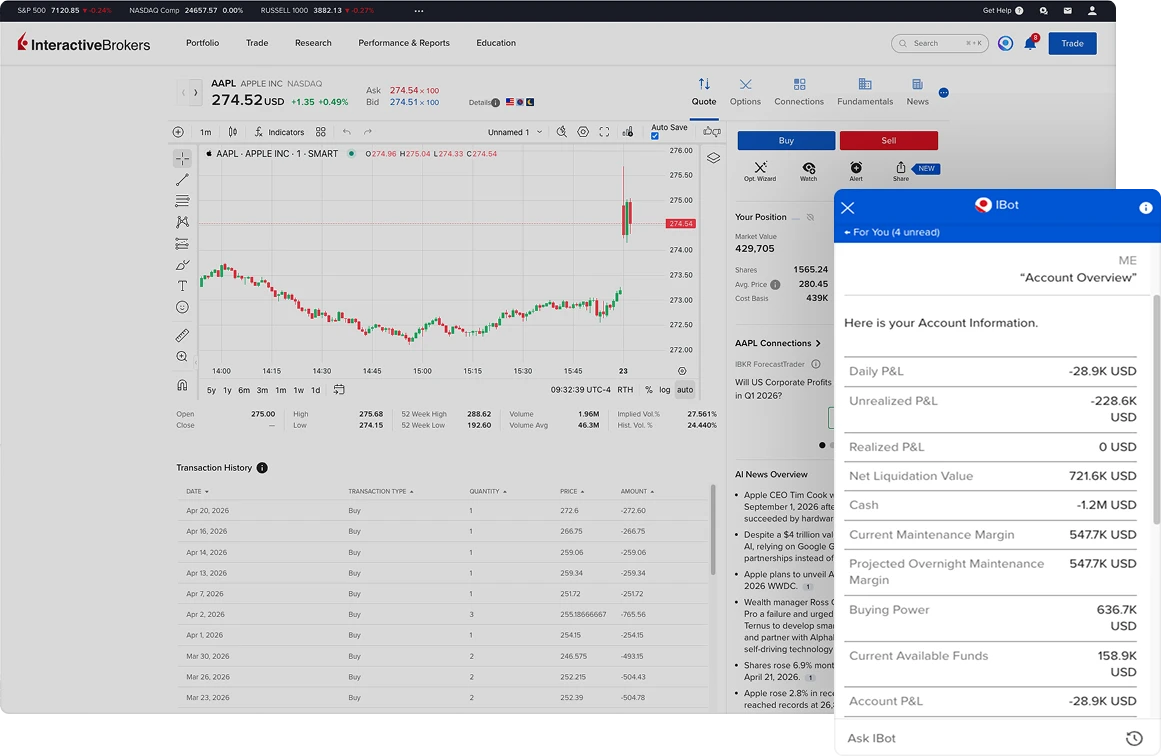The height and width of the screenshot is (756, 1161).
Task: Open chart layout grid selector
Action: tap(321, 132)
